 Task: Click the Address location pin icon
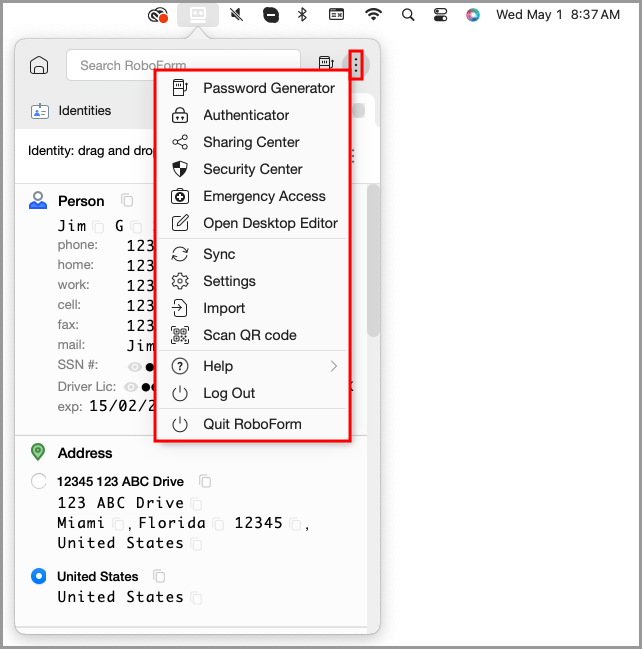[x=38, y=452]
